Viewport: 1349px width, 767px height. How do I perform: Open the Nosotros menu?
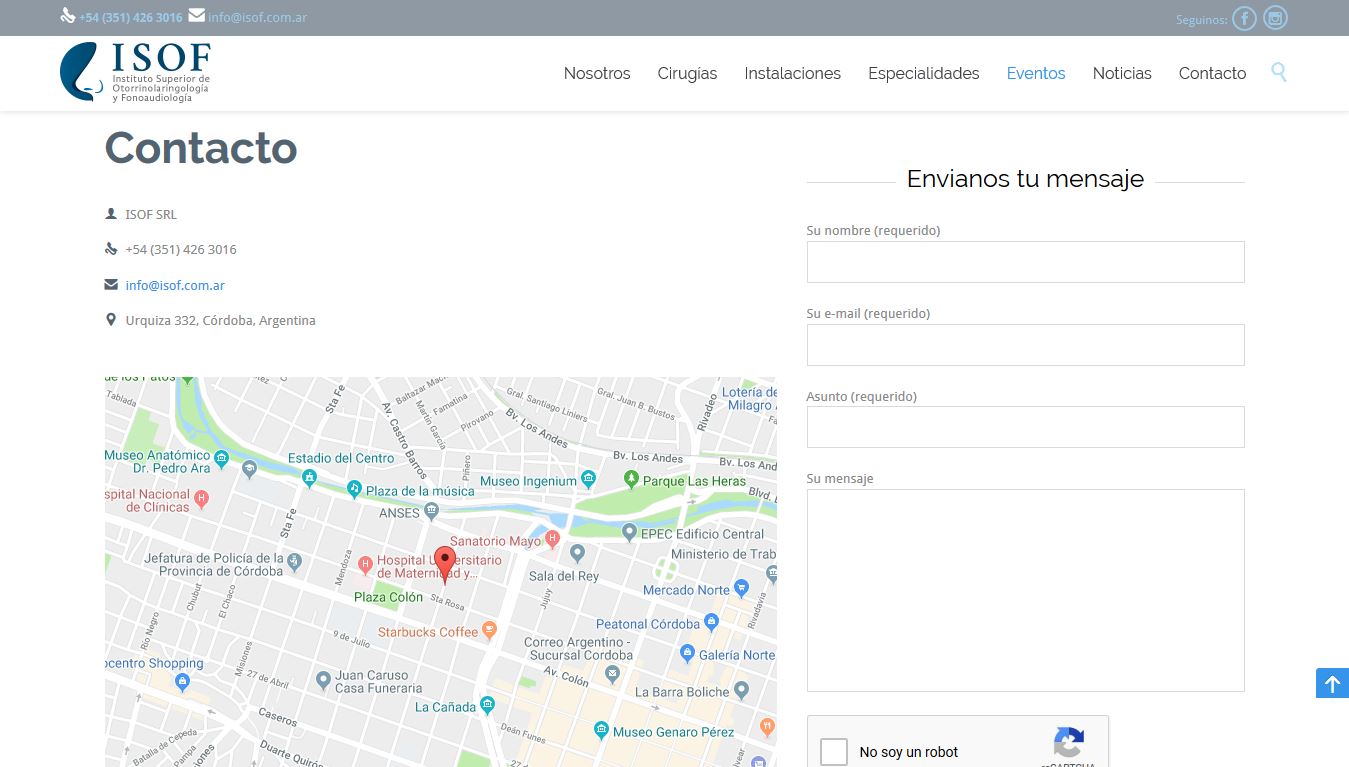pyautogui.click(x=597, y=73)
